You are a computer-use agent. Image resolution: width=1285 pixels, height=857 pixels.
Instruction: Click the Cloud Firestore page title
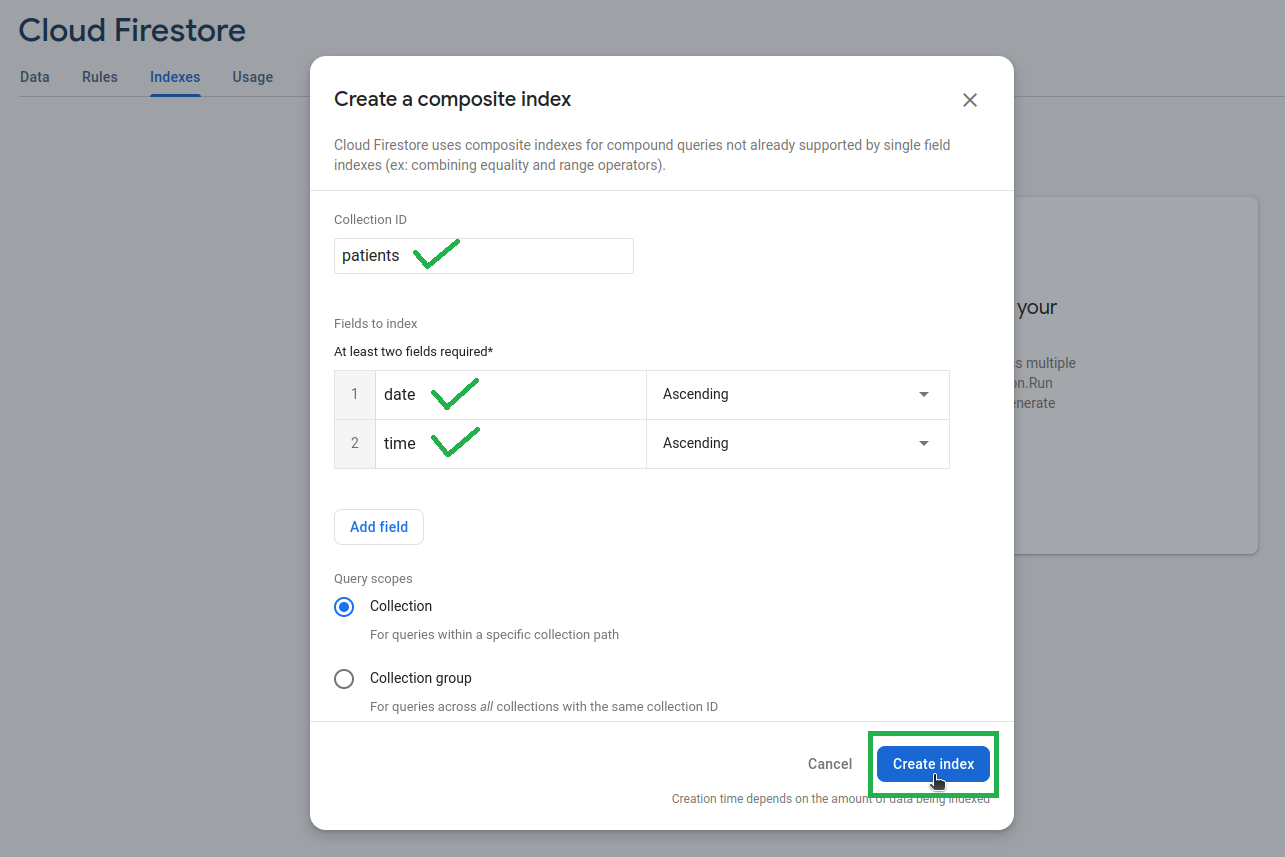click(132, 30)
